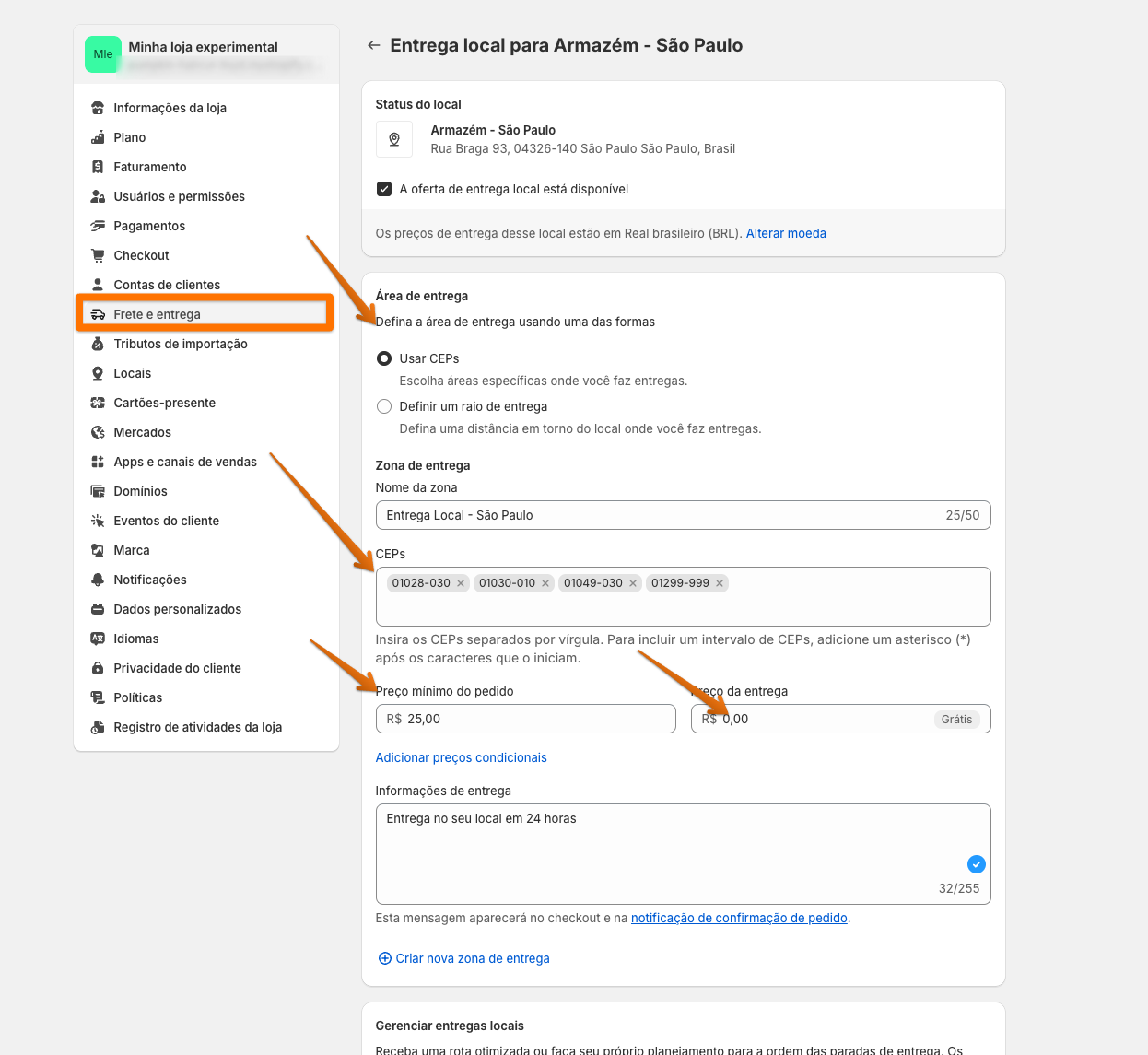Screen dimensions: 1148x1055
Task: Click Adicionar preços condicionais link
Action: (x=461, y=757)
